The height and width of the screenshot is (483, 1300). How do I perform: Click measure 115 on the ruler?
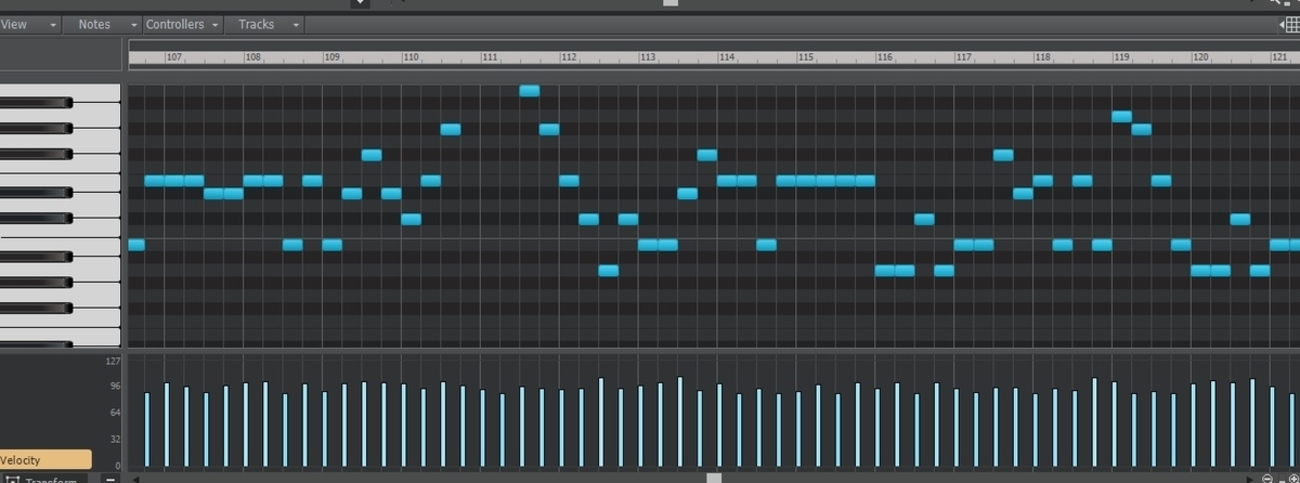(806, 57)
